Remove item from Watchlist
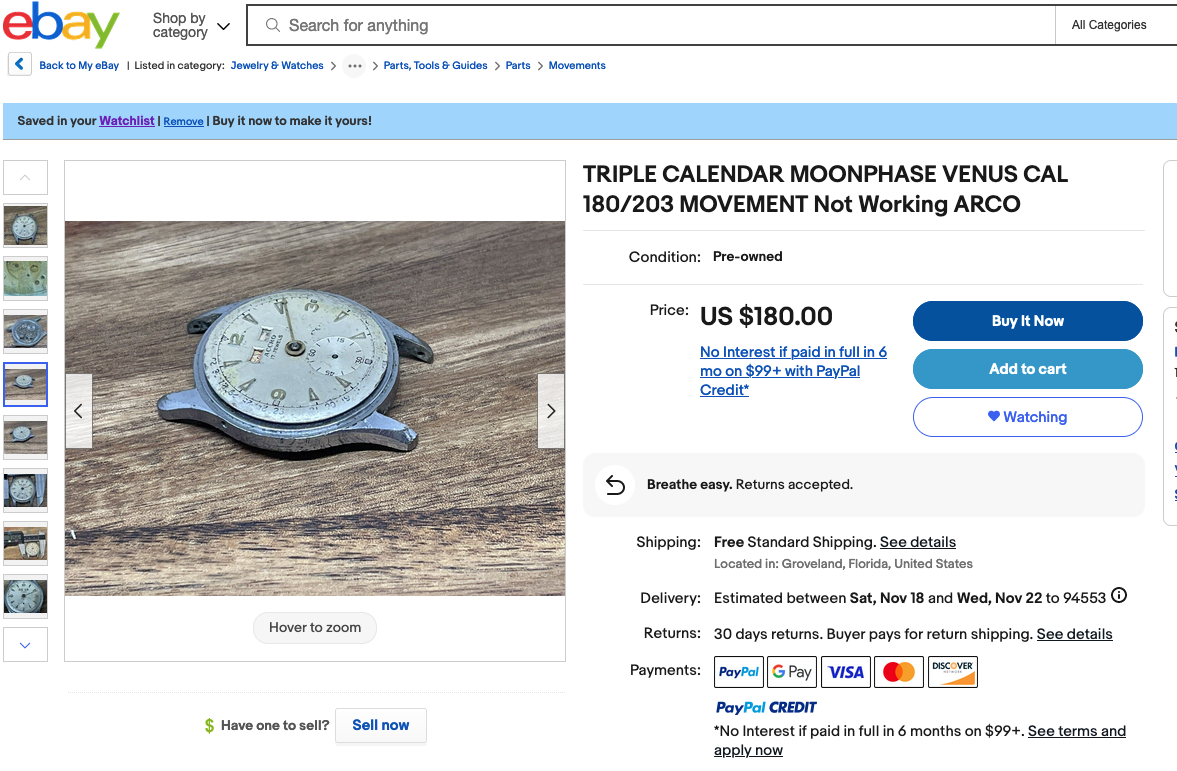The height and width of the screenshot is (771, 1177). pos(183,121)
